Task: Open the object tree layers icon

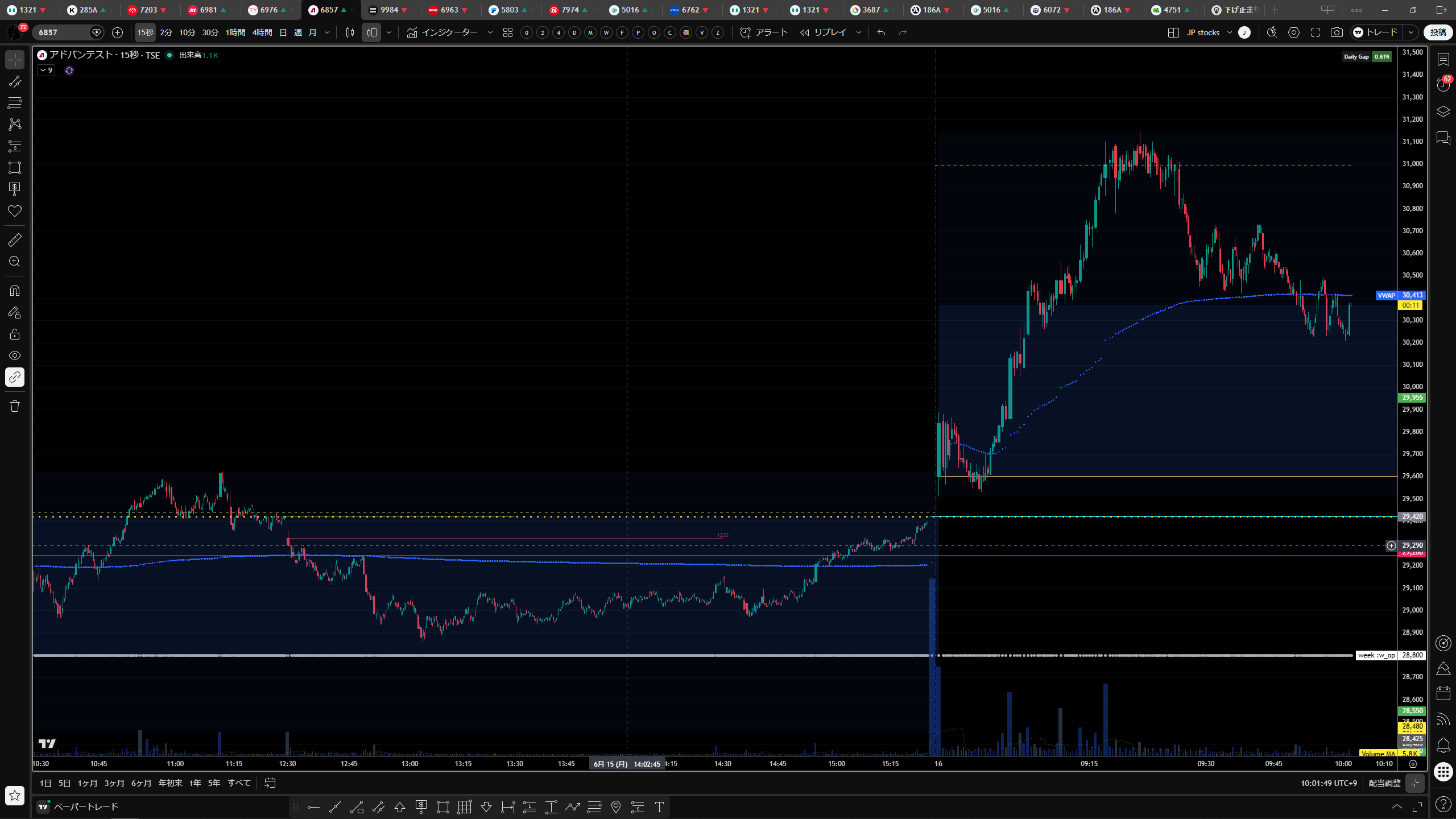Action: click(1443, 111)
